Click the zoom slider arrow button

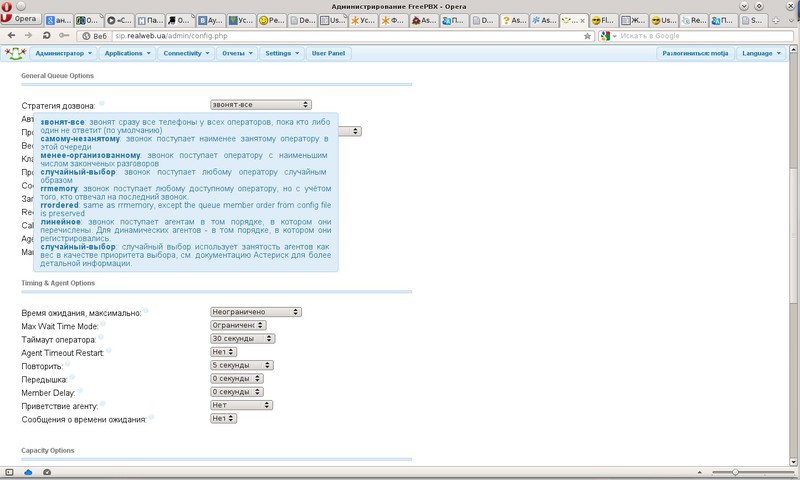[699, 472]
